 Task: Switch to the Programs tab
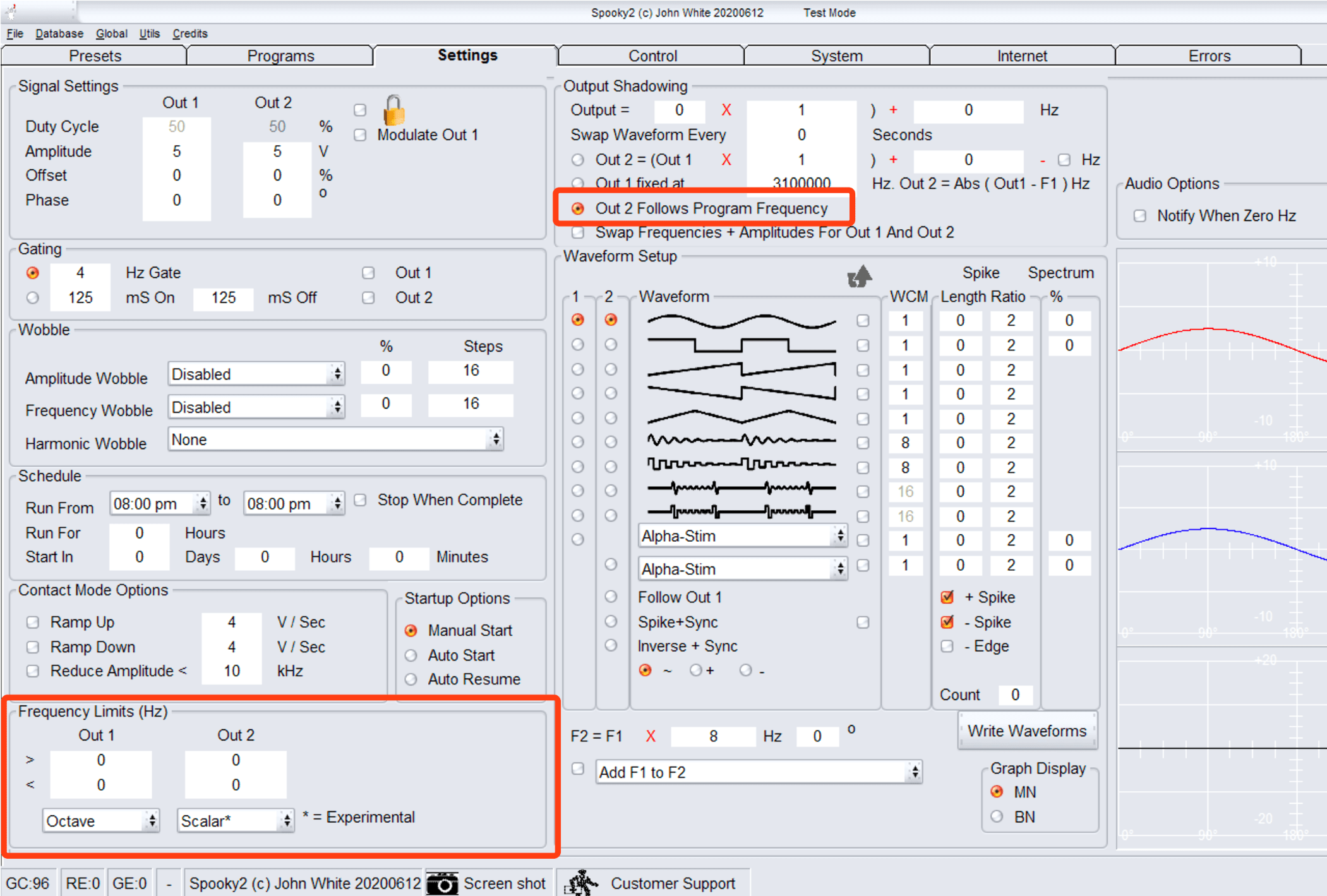point(280,56)
